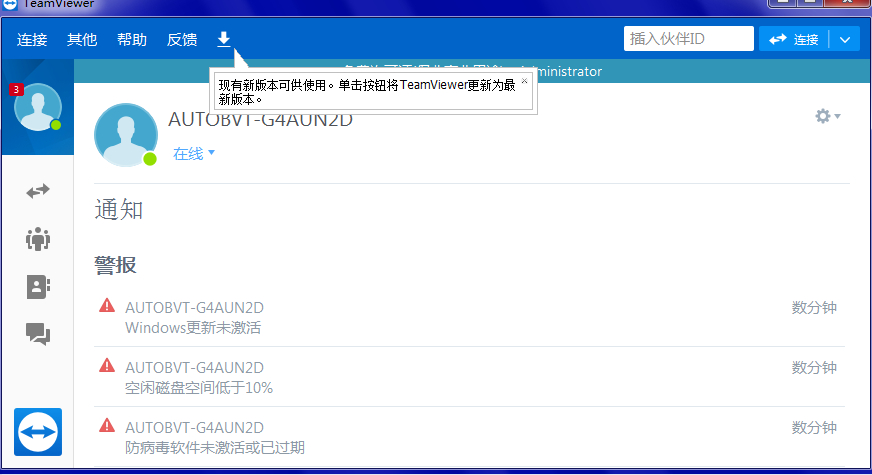Open the 在线 status dropdown
This screenshot has height=475, width=872.
click(x=194, y=154)
